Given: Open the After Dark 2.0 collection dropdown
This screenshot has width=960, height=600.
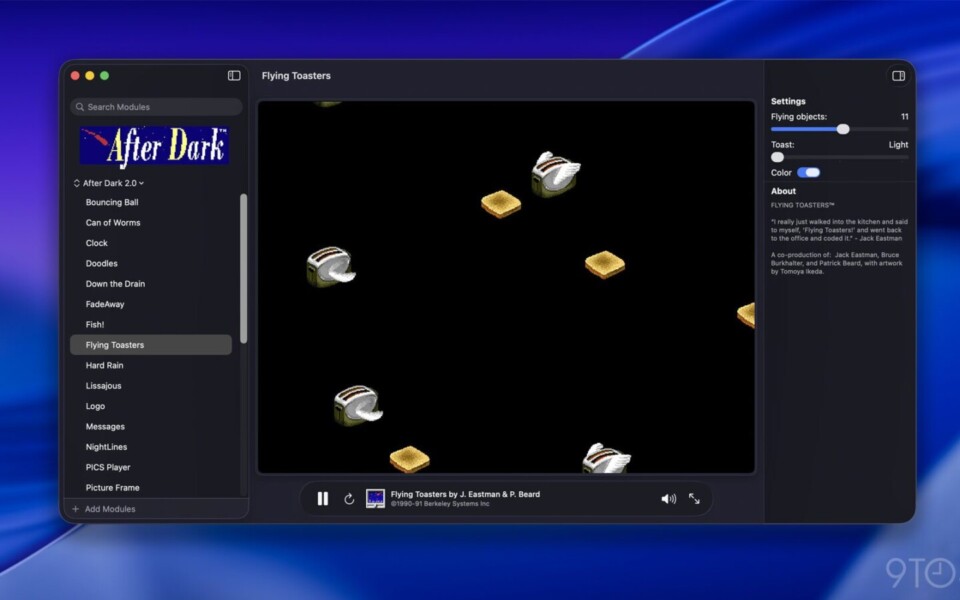Looking at the screenshot, I should [109, 183].
